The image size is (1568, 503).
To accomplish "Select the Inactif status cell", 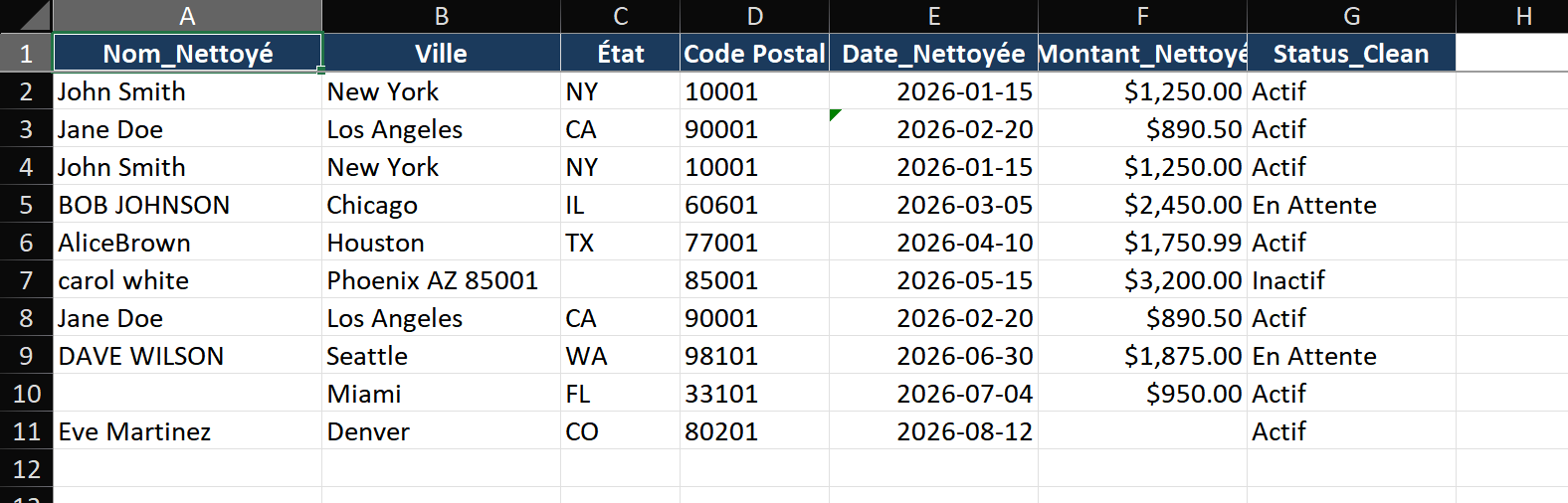I will pyautogui.click(x=1351, y=280).
